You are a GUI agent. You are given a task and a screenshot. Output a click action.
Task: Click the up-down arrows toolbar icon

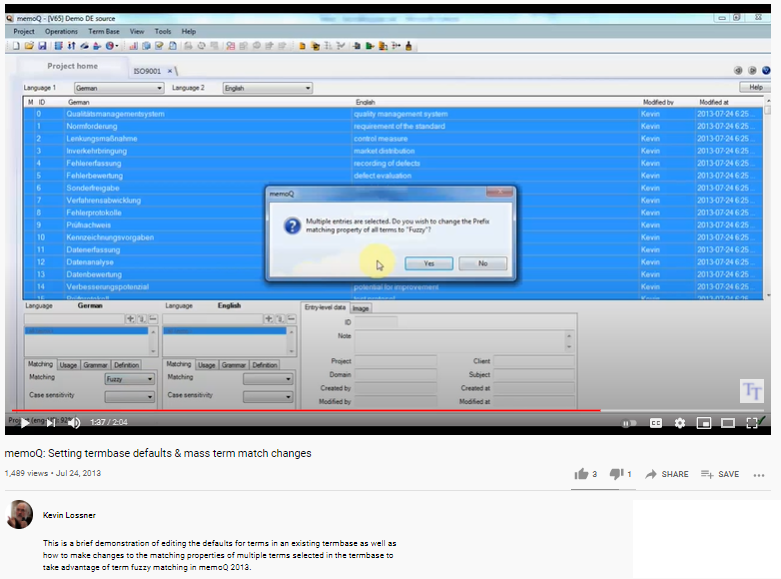point(71,46)
